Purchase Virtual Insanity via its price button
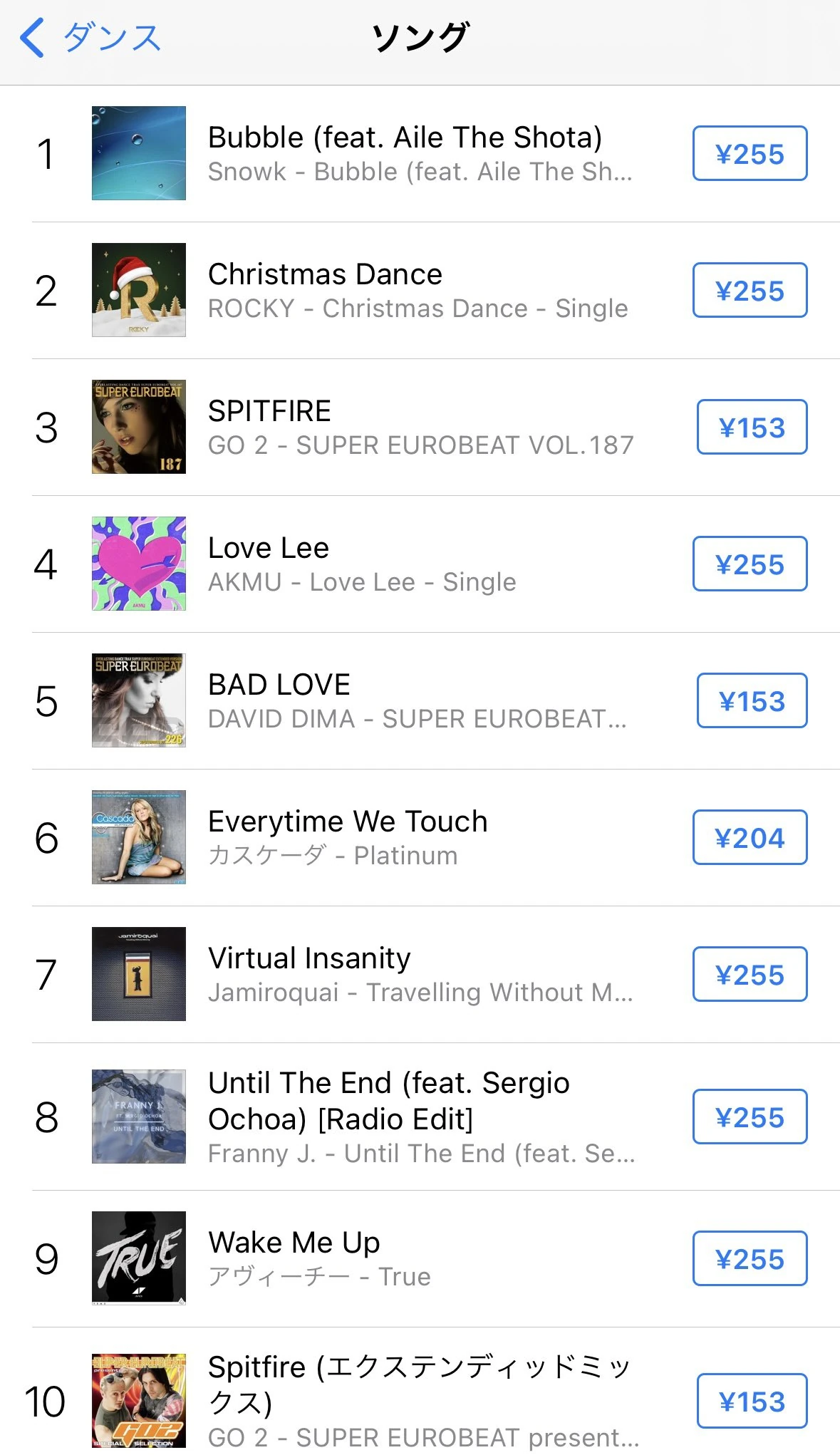 (x=750, y=975)
